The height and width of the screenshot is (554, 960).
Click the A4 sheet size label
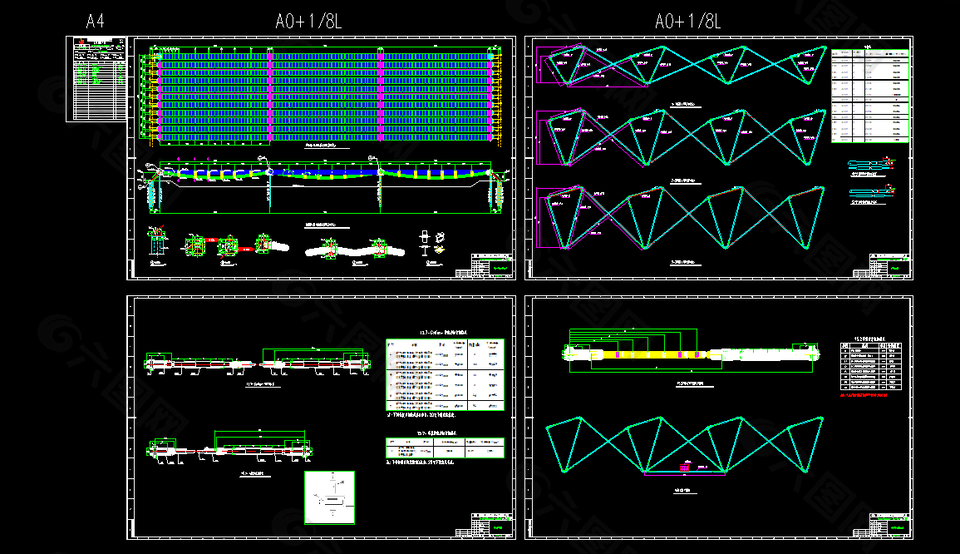[x=95, y=21]
